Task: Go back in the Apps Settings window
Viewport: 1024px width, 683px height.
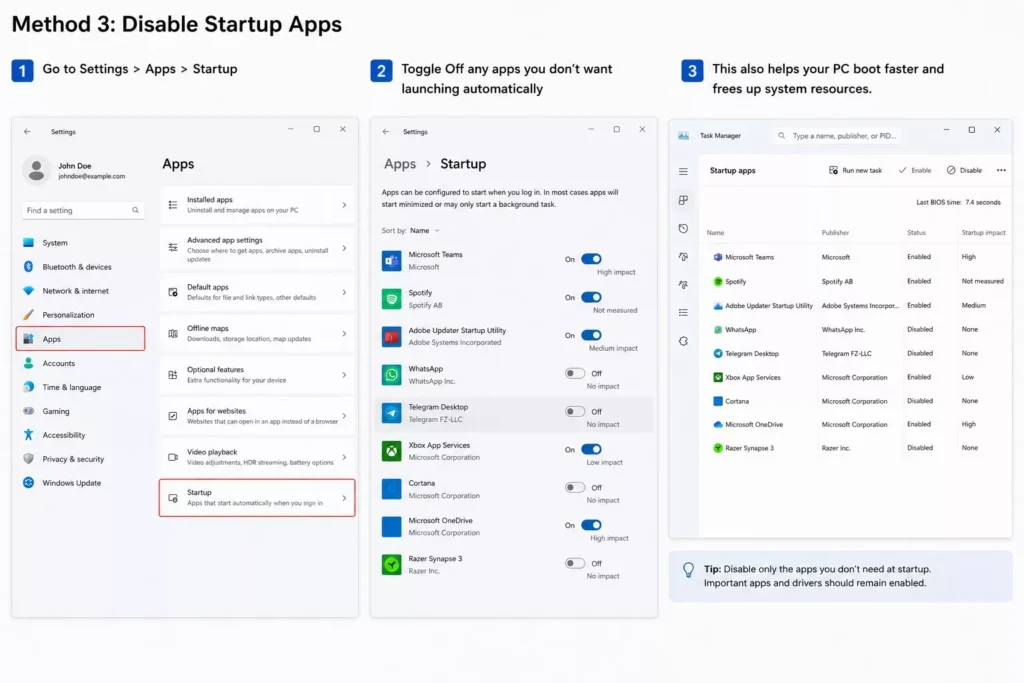Action: [x=27, y=131]
